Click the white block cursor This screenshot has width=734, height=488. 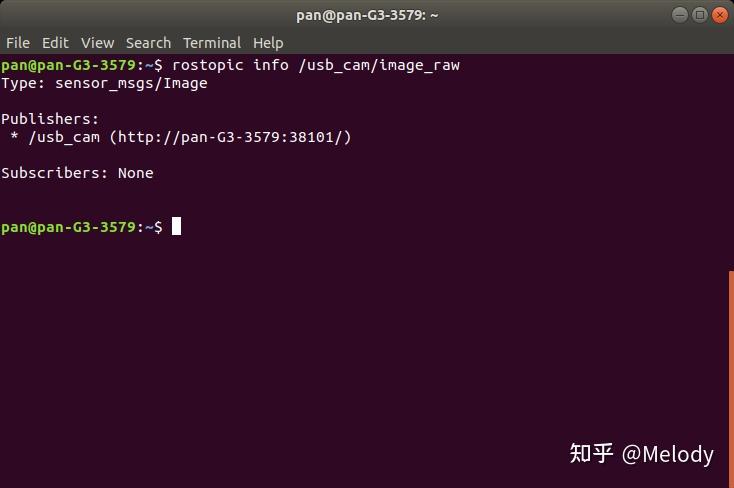176,227
